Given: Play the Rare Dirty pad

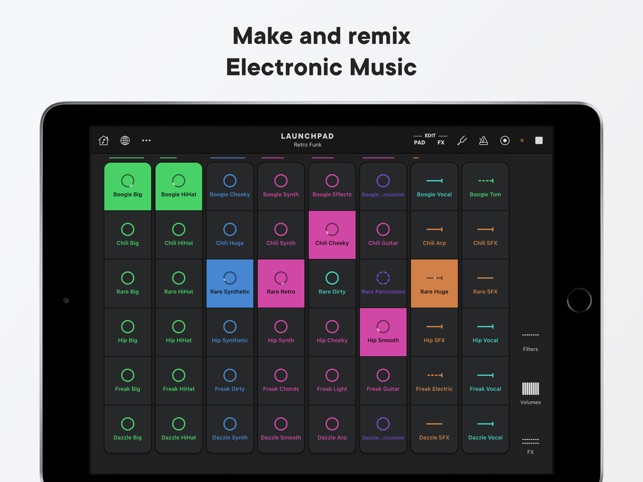Looking at the screenshot, I should click(x=332, y=283).
